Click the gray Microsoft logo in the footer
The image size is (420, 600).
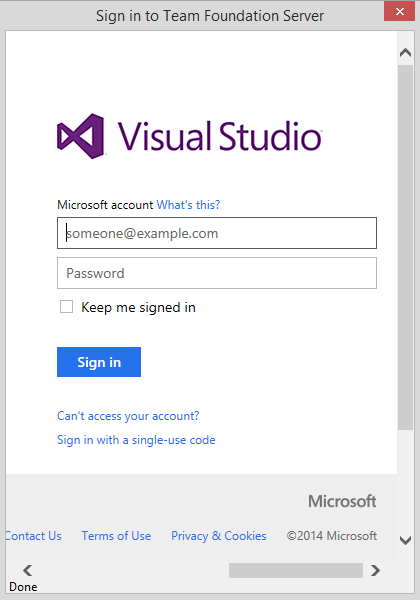(x=342, y=501)
